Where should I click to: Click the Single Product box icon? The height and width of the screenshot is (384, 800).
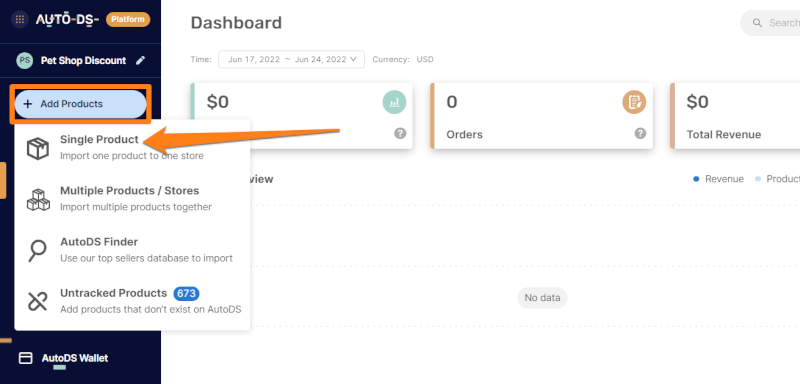(38, 148)
